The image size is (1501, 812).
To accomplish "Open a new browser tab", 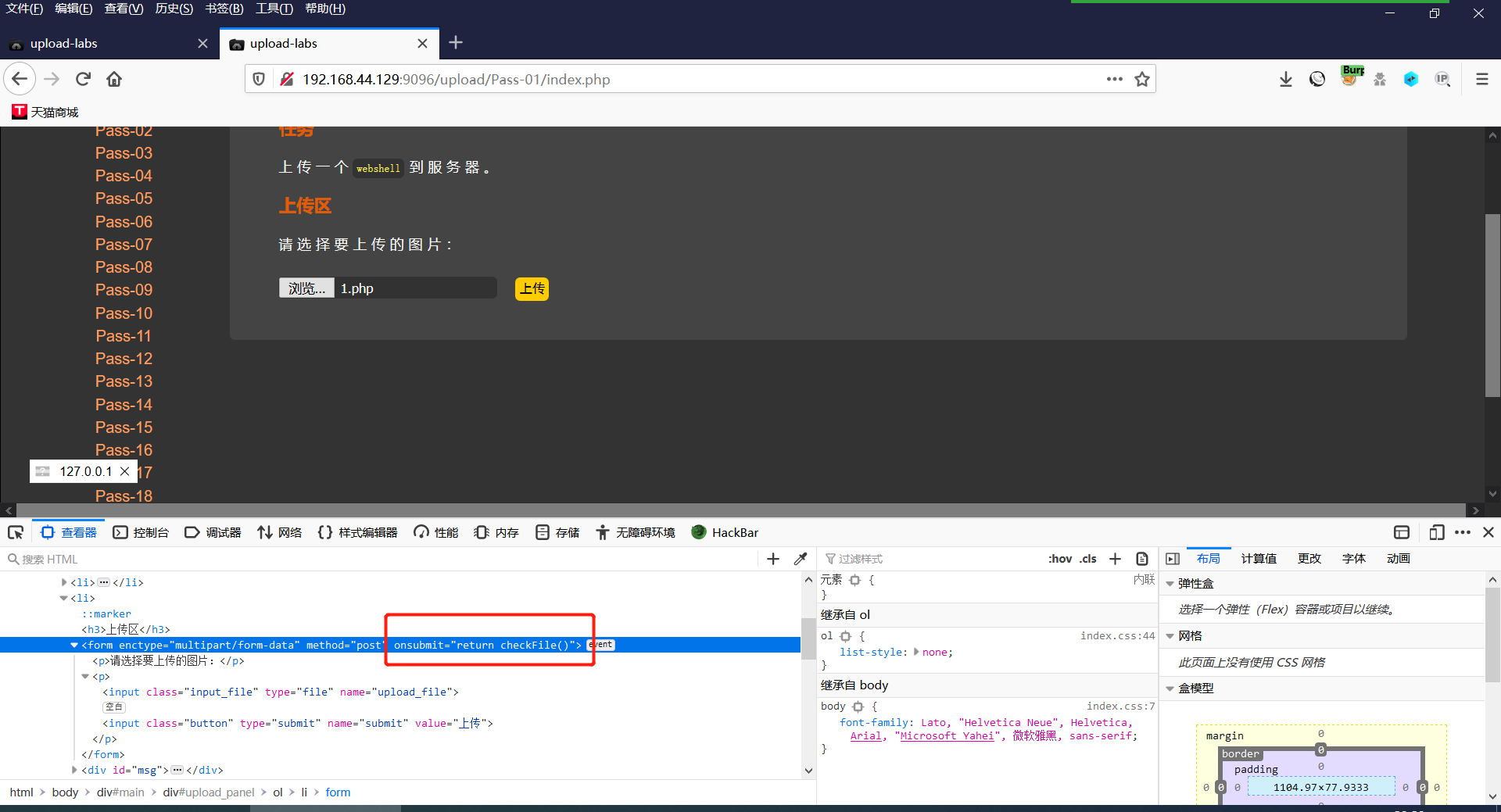I will 456,43.
